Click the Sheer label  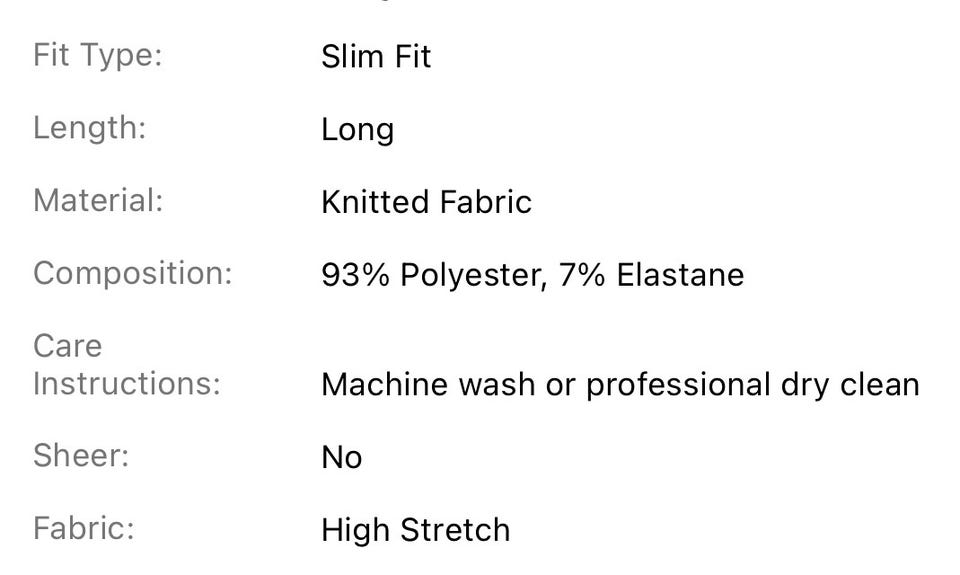81,456
